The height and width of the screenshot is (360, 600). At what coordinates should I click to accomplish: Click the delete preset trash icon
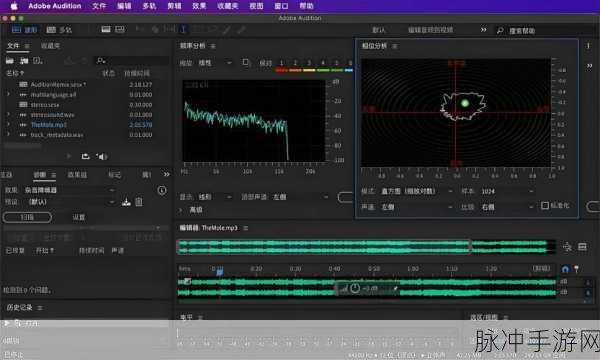tap(139, 202)
